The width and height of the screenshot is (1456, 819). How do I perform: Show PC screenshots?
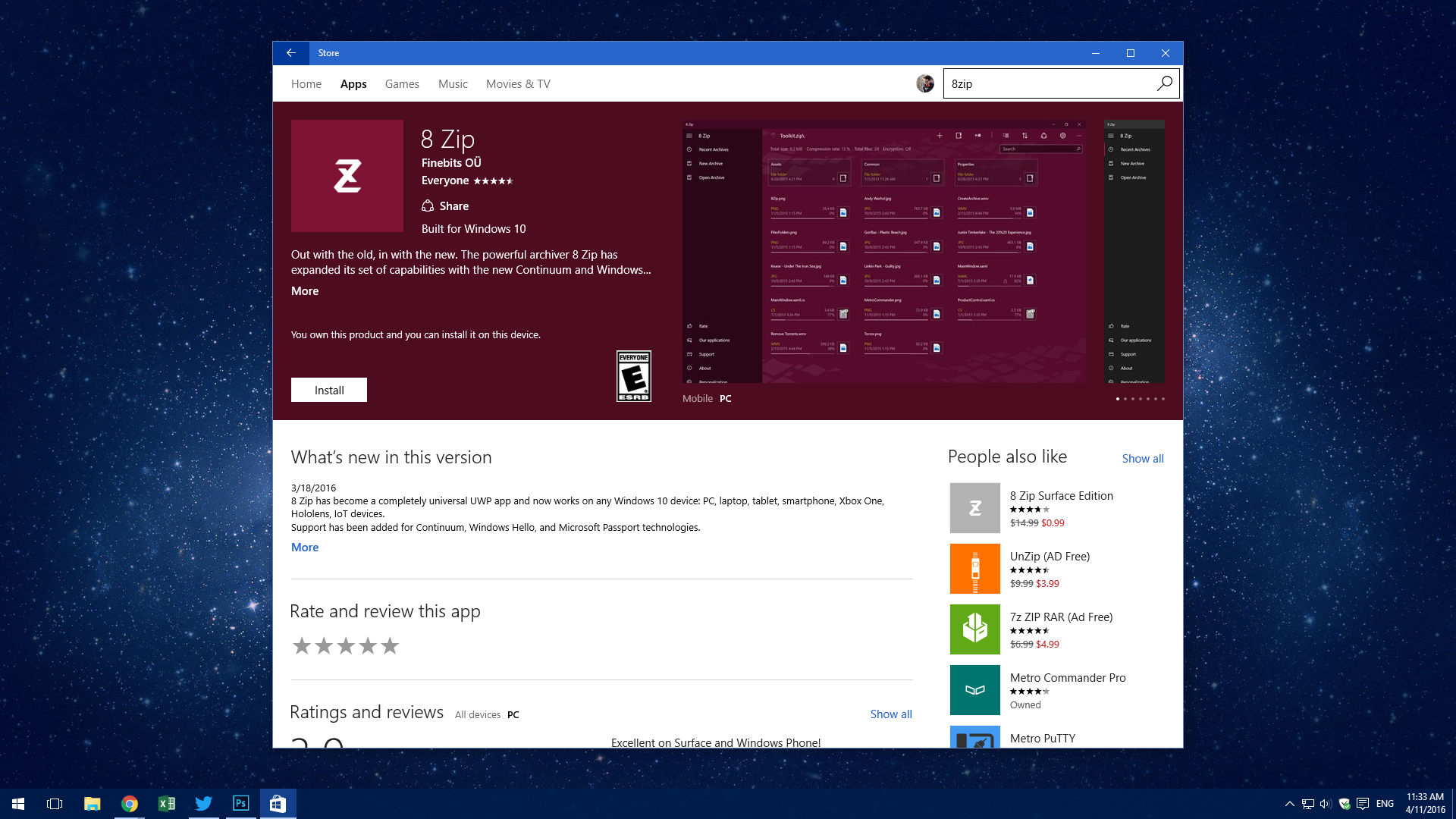tap(726, 399)
